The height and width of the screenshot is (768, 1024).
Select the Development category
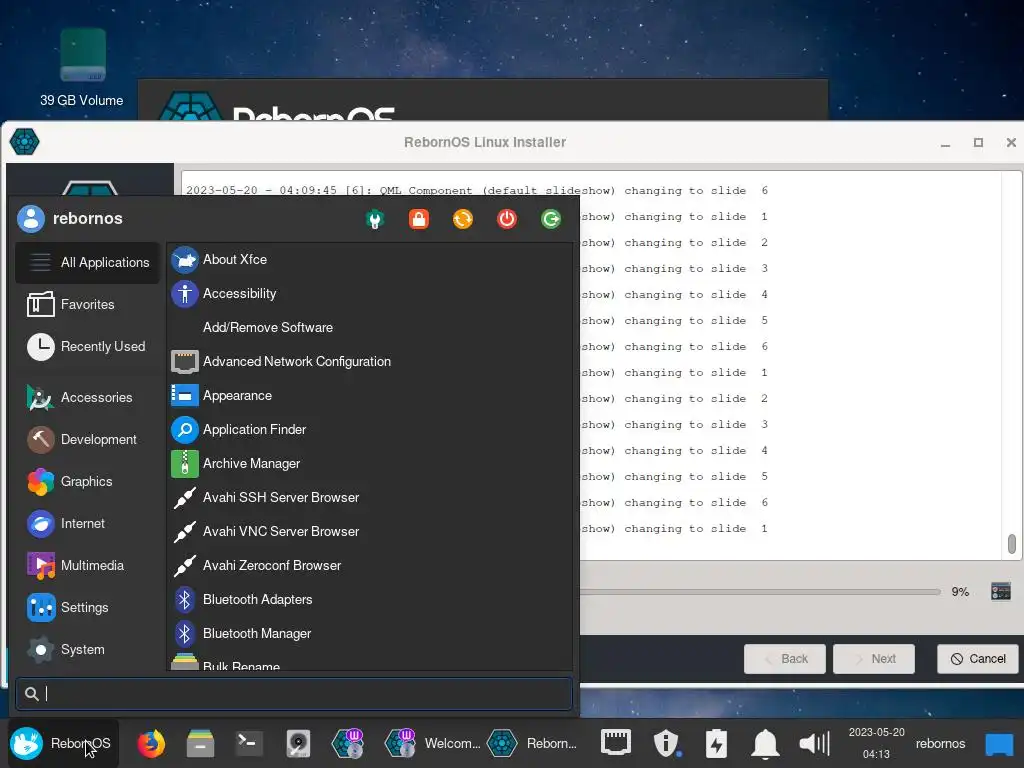point(88,440)
